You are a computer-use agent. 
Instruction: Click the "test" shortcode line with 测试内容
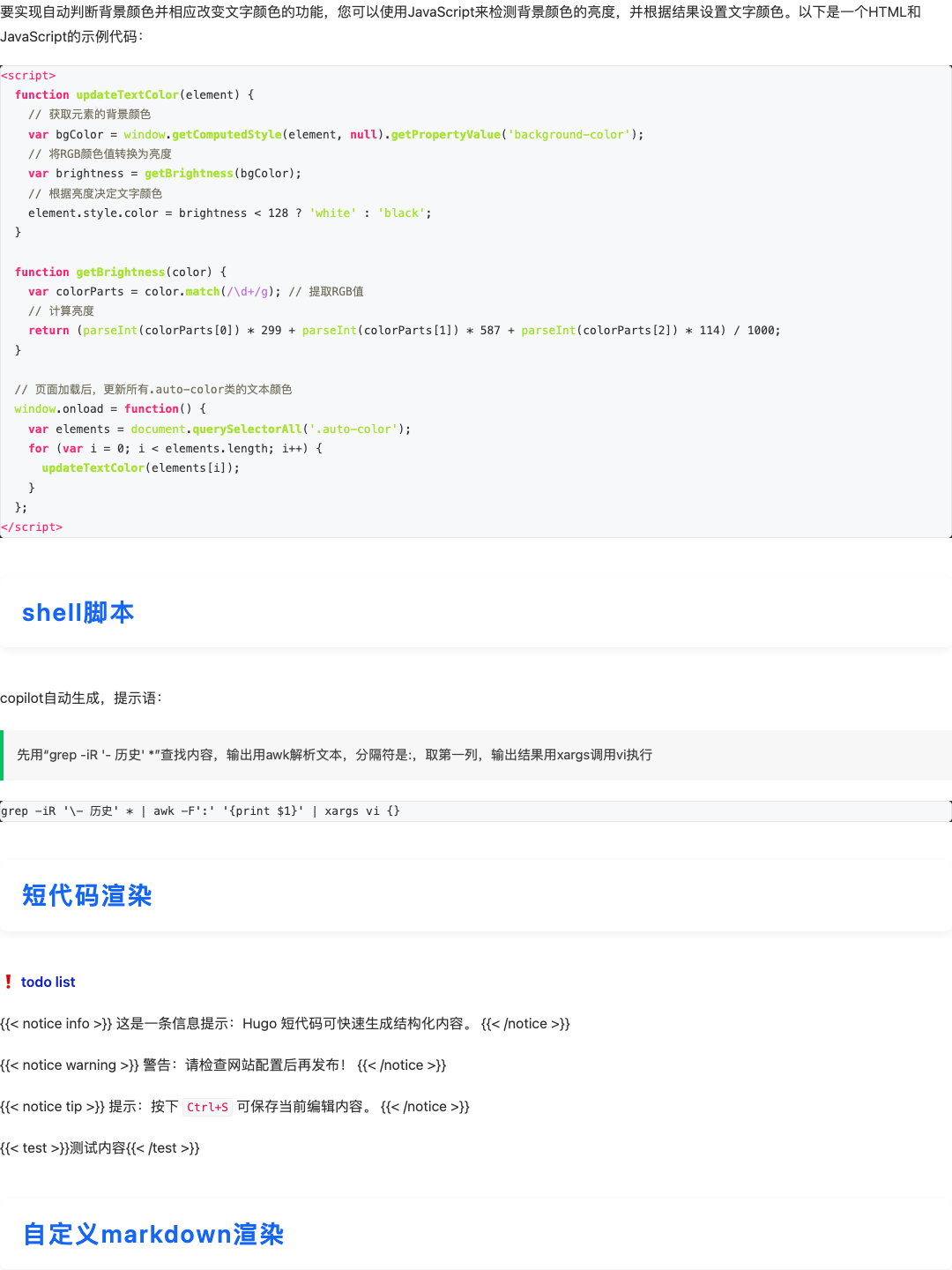(x=100, y=1147)
